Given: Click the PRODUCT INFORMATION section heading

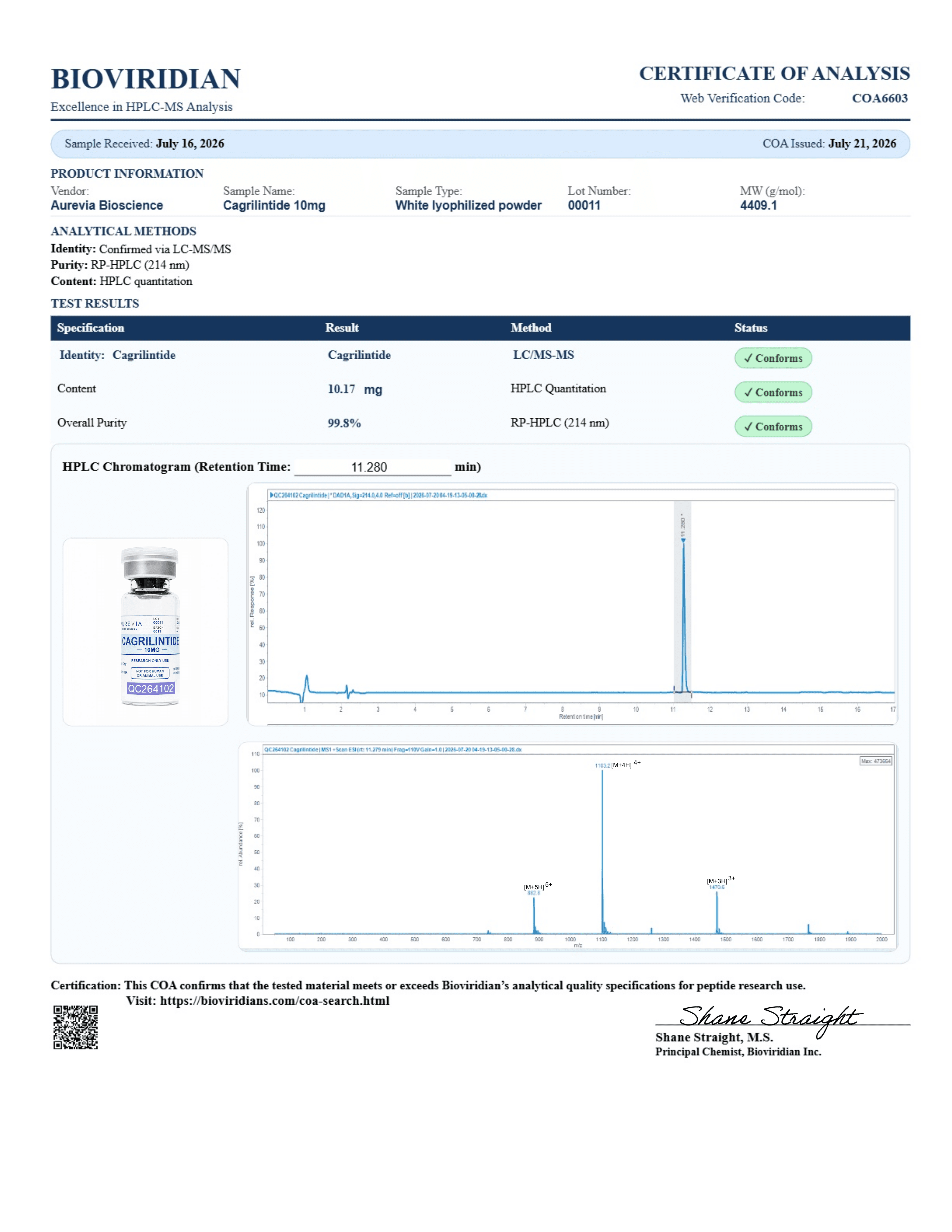Looking at the screenshot, I should (x=127, y=173).
